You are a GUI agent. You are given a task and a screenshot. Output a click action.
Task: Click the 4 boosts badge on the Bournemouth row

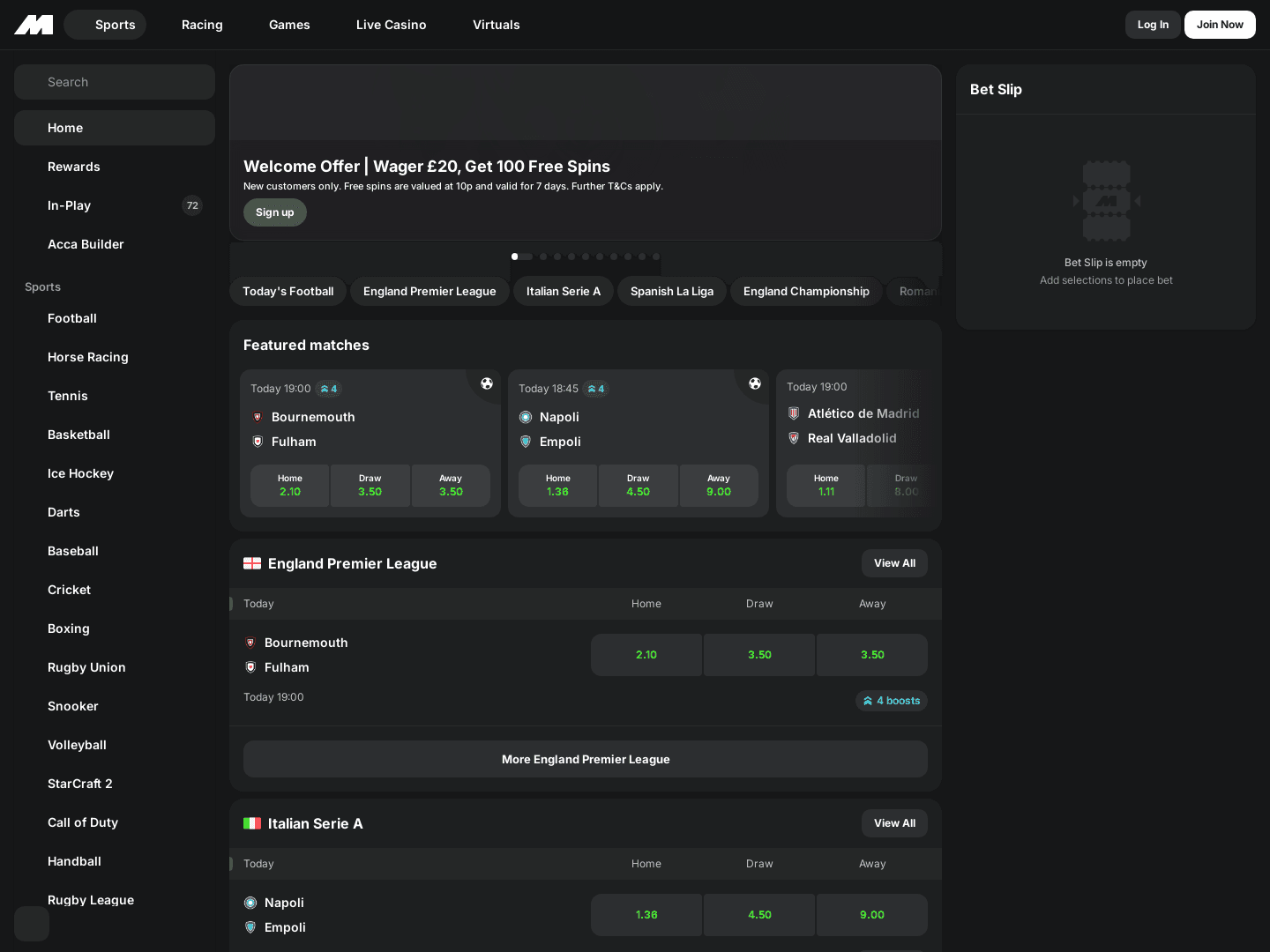tap(891, 701)
